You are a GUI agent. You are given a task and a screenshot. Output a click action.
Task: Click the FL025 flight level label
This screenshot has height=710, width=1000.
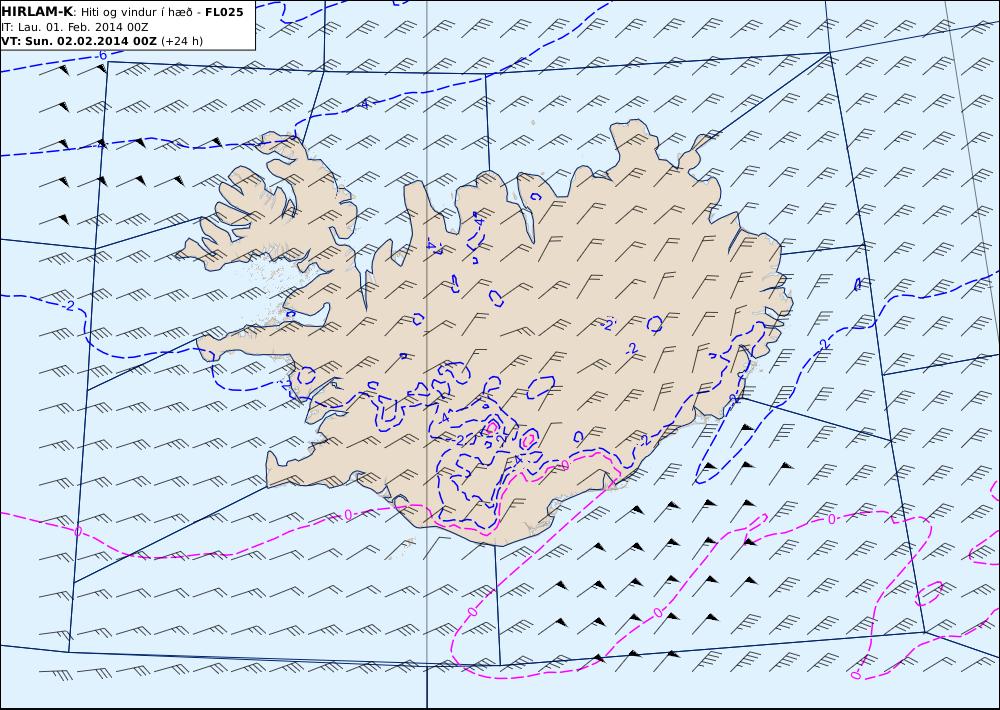[x=224, y=12]
